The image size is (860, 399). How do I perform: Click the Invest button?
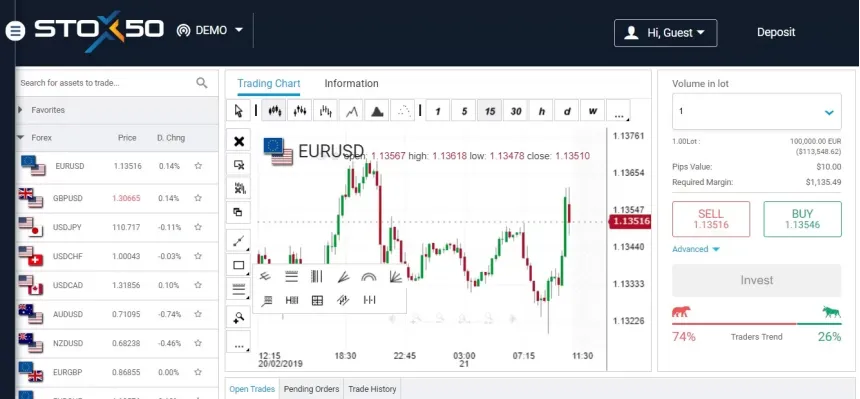[756, 280]
